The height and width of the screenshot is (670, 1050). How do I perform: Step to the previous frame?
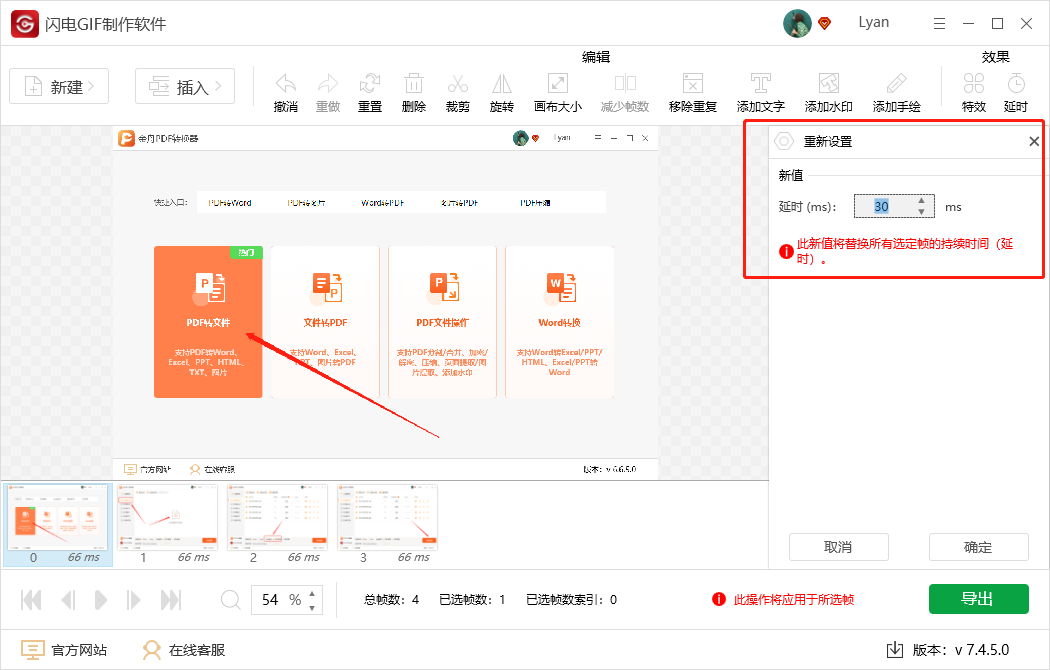pyautogui.click(x=68, y=600)
